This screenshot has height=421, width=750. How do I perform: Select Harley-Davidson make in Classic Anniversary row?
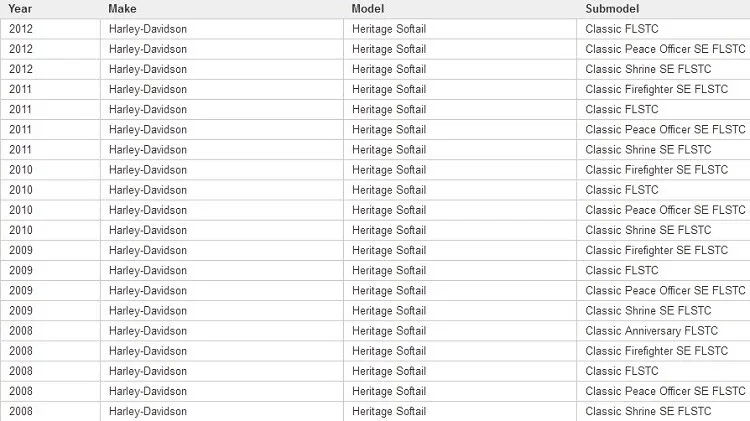point(148,331)
